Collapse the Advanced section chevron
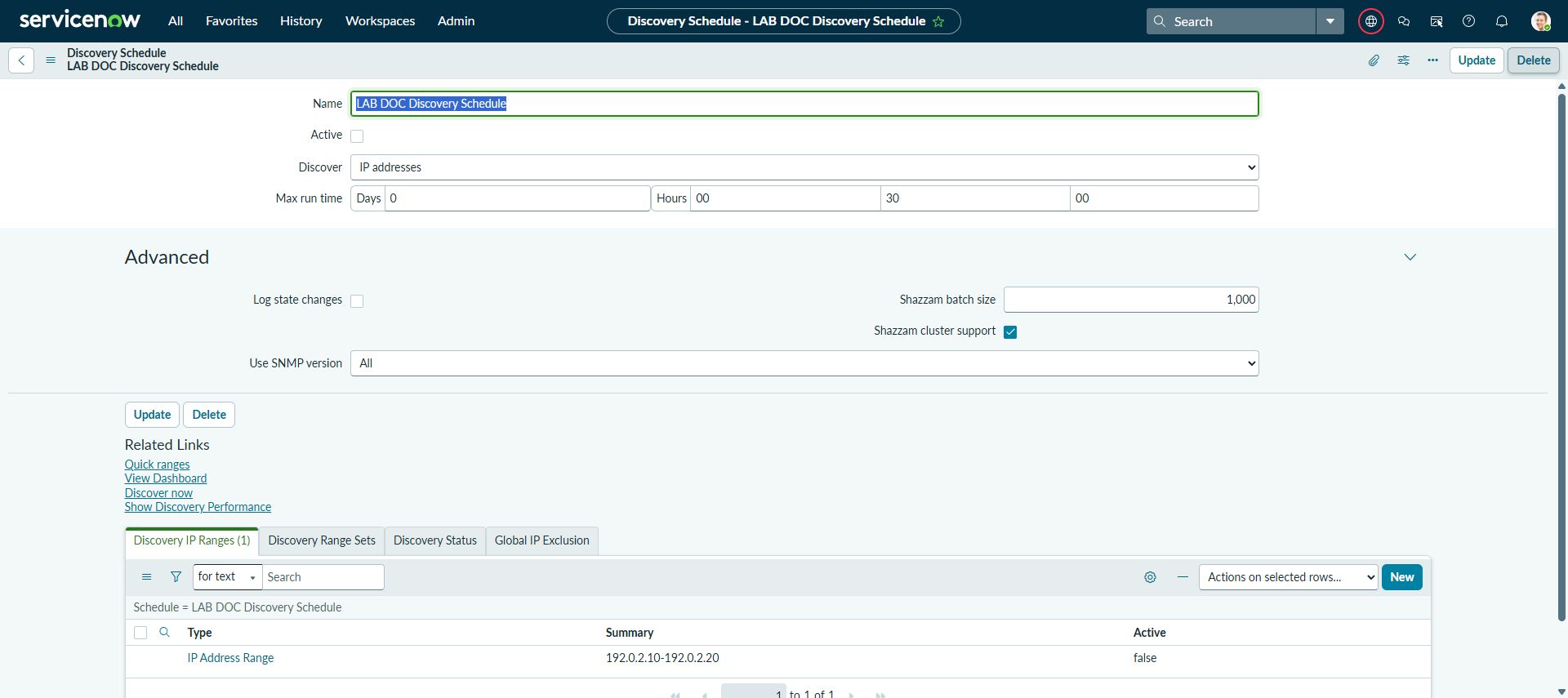 1410,257
